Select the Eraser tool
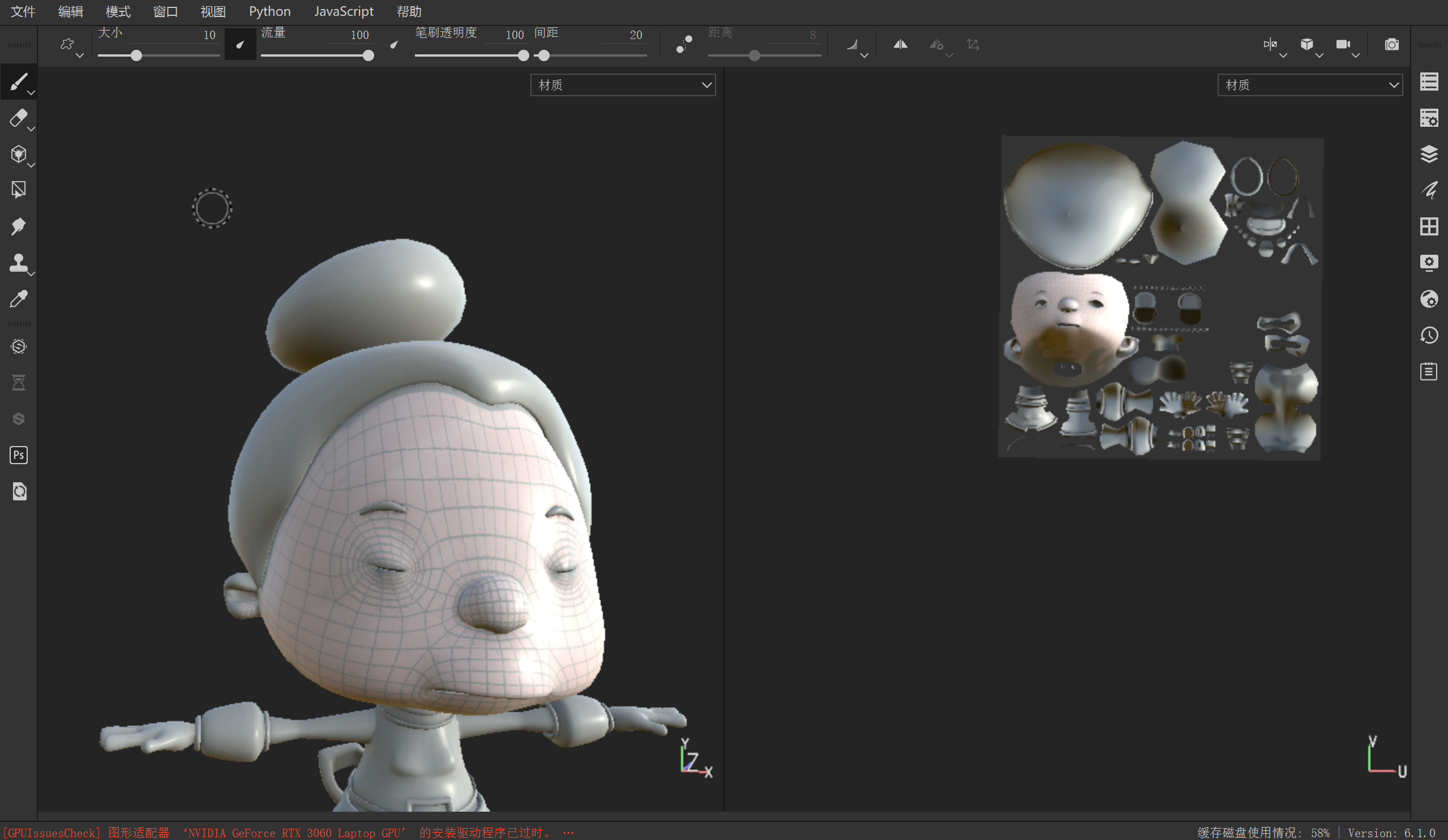 tap(18, 118)
